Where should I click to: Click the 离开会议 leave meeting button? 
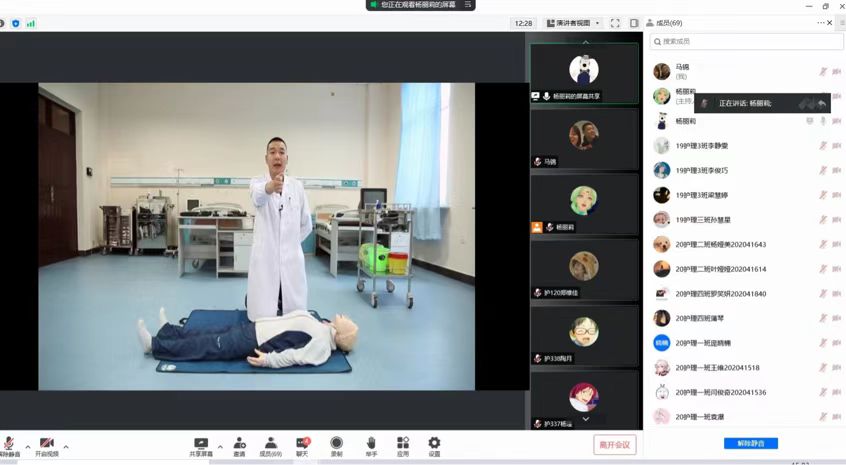point(614,445)
